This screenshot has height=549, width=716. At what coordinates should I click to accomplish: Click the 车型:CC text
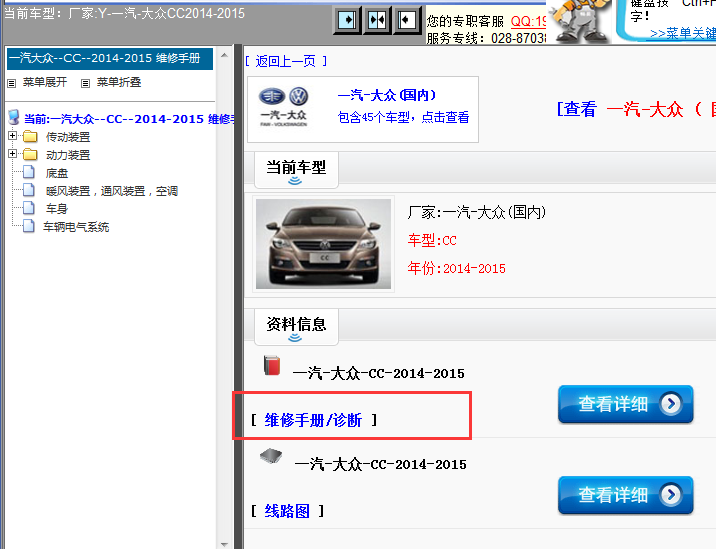[x=432, y=240]
